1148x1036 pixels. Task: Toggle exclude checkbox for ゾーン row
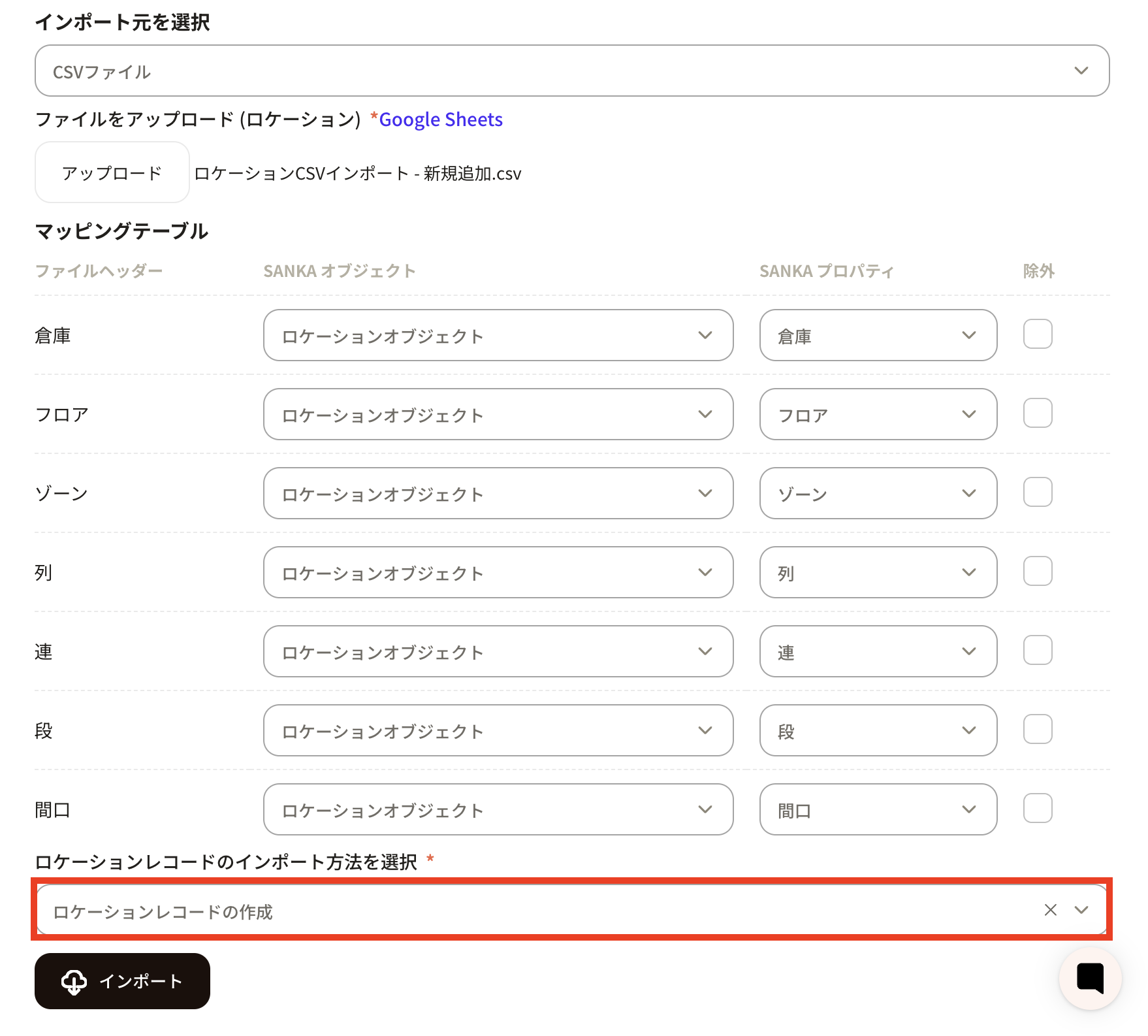point(1037,492)
